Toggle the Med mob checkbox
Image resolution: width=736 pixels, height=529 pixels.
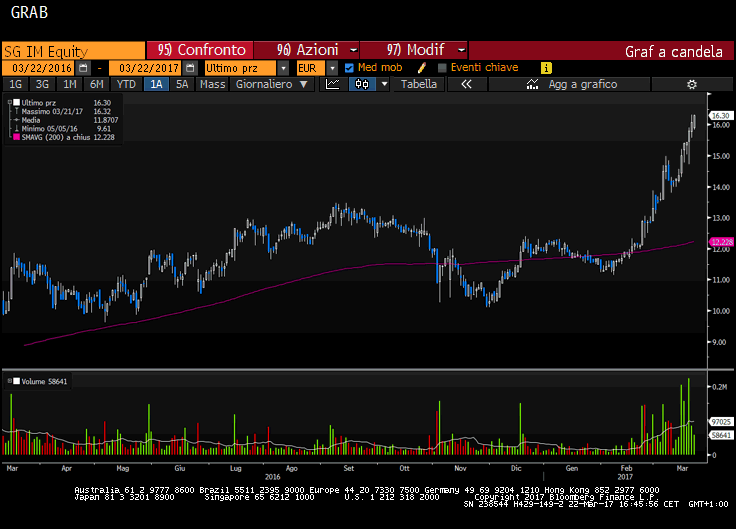(x=349, y=67)
